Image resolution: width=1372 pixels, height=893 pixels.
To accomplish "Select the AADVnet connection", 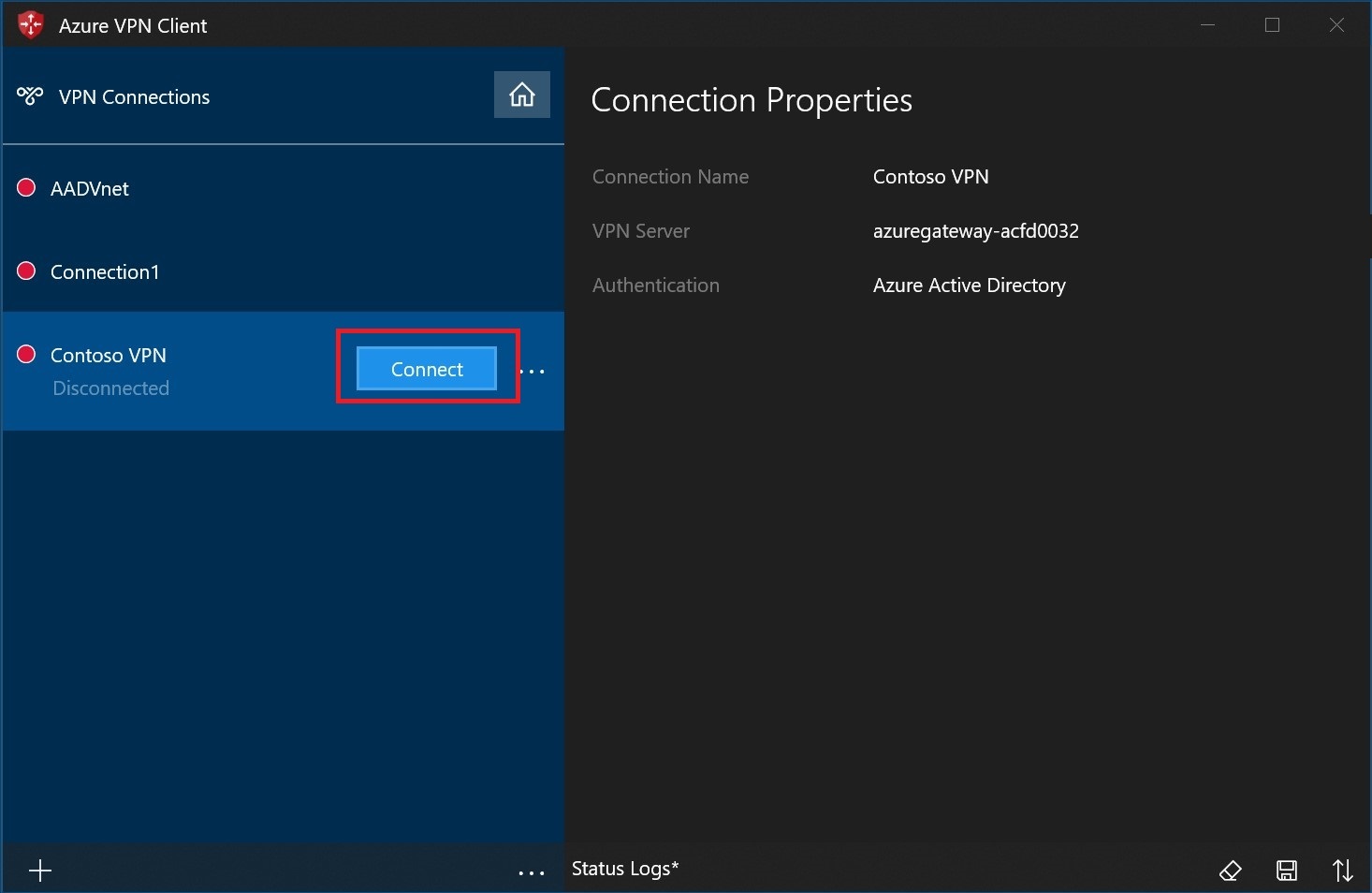I will 90,189.
